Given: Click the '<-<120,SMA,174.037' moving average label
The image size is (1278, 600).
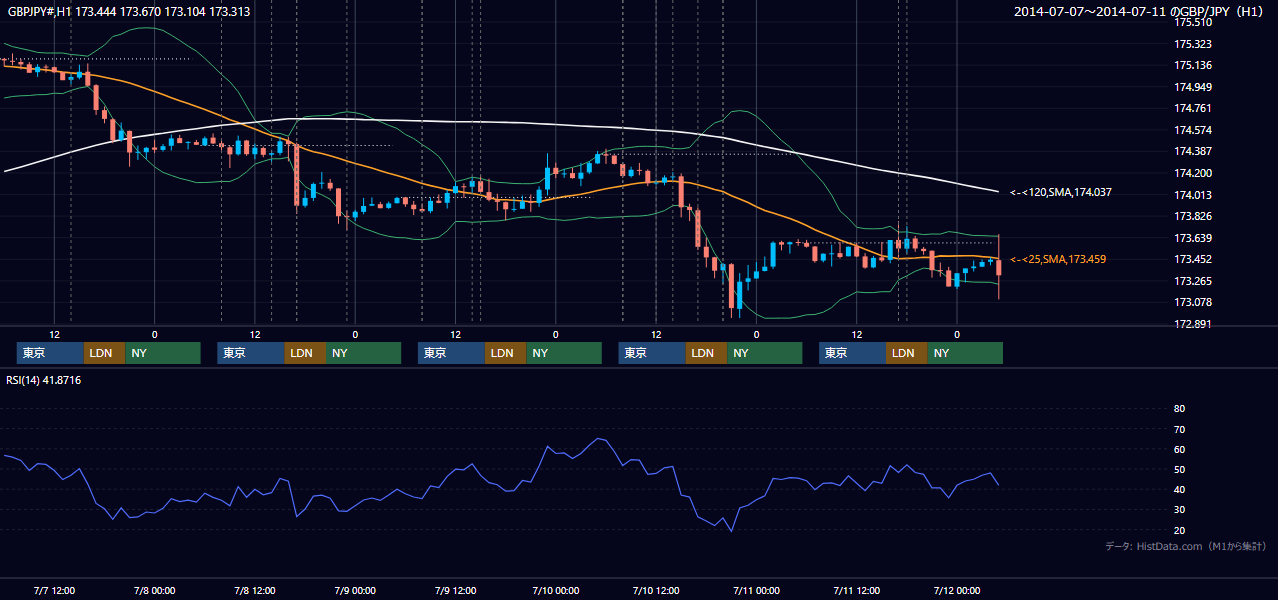Looking at the screenshot, I should pyautogui.click(x=1061, y=192).
